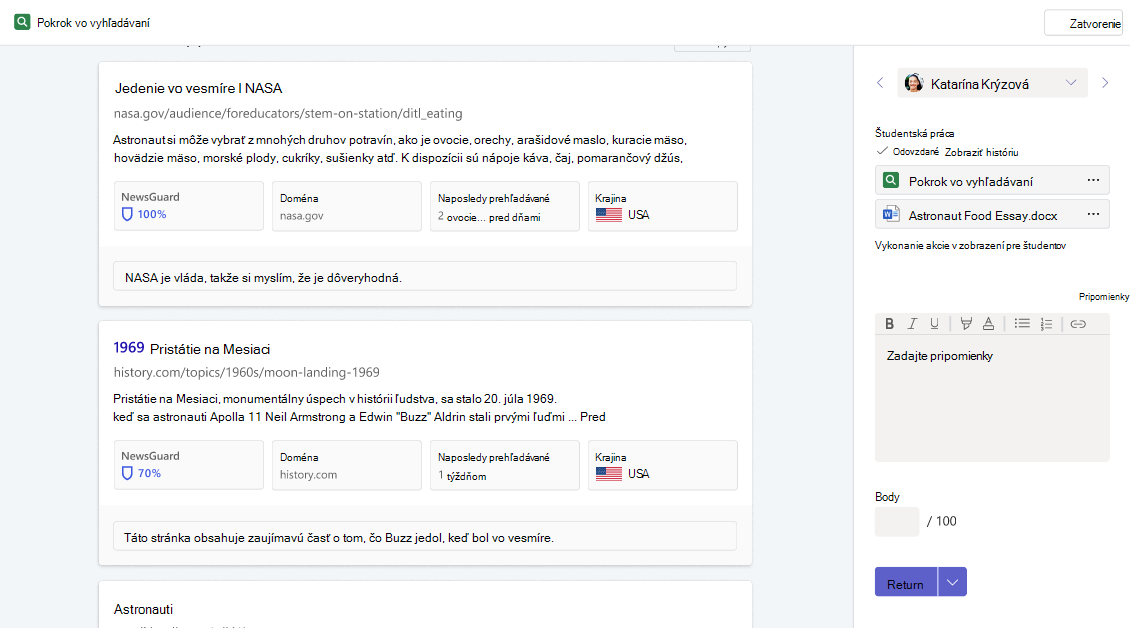Open the Zobraziť históriu link

click(982, 152)
